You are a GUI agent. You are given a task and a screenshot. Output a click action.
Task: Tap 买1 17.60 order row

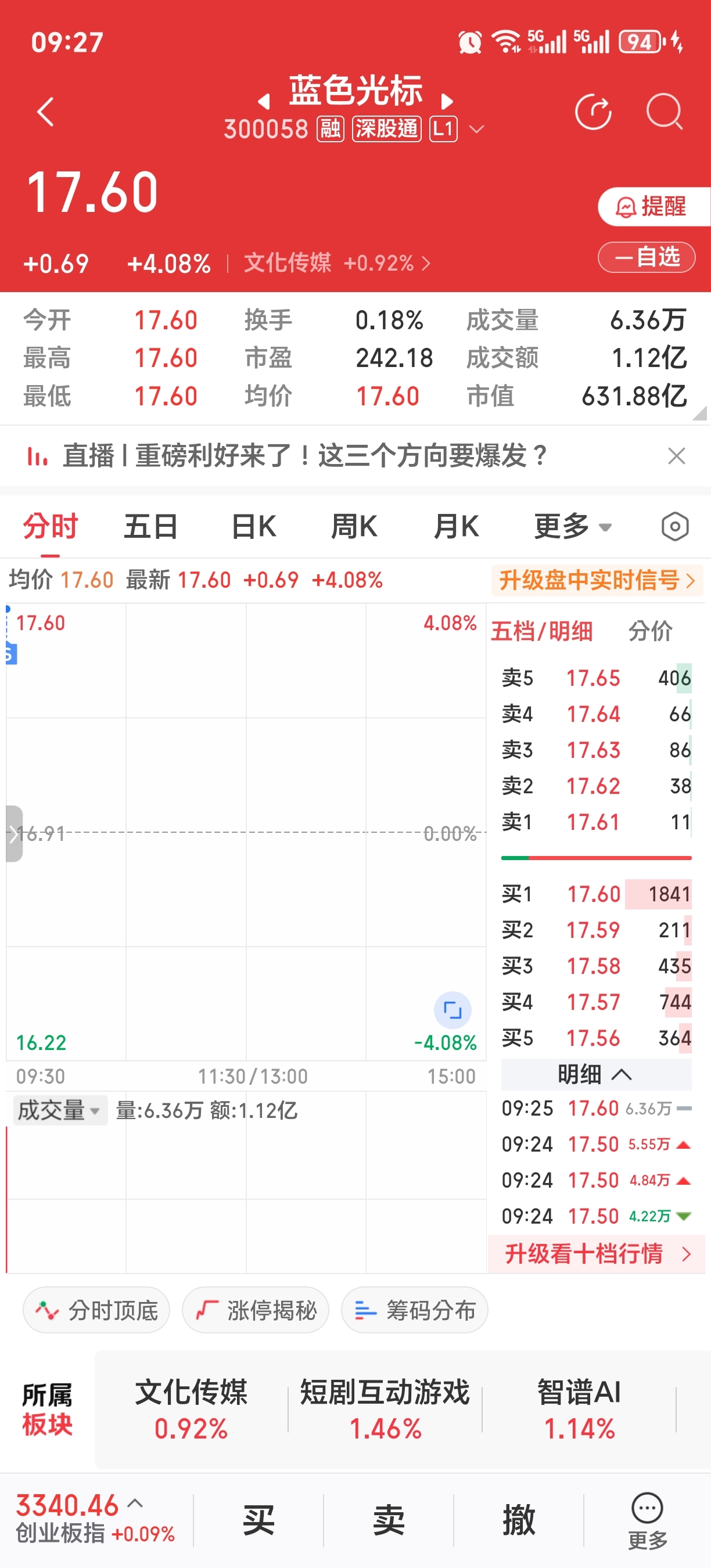tap(596, 894)
